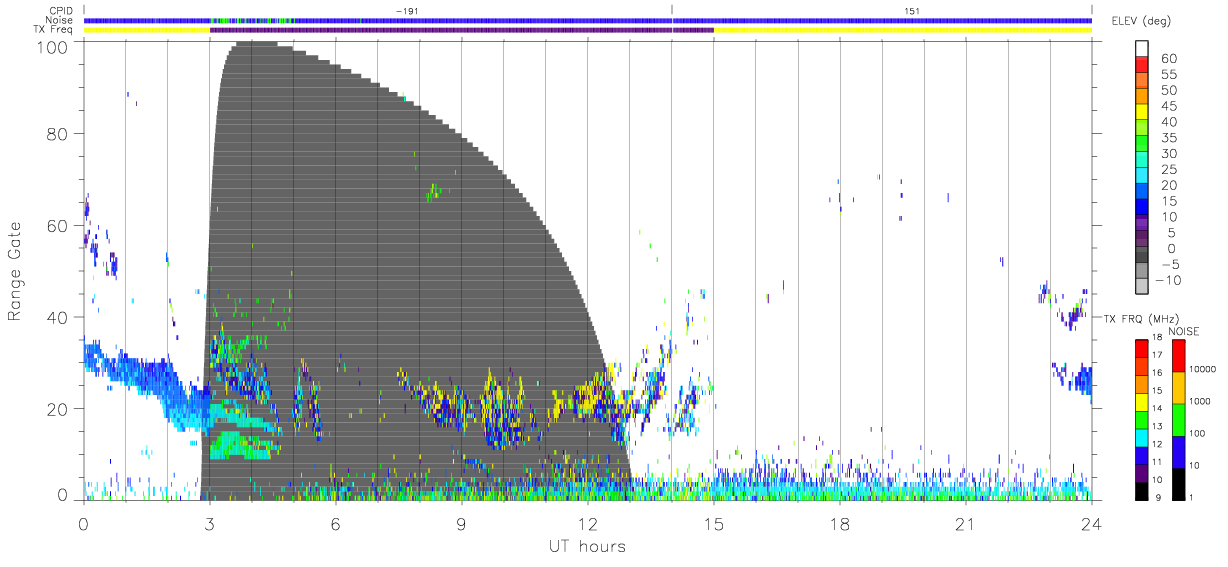Click the "21" tick on the UT hours axis
Viewport: 1228px width, 567px height.
(x=965, y=525)
